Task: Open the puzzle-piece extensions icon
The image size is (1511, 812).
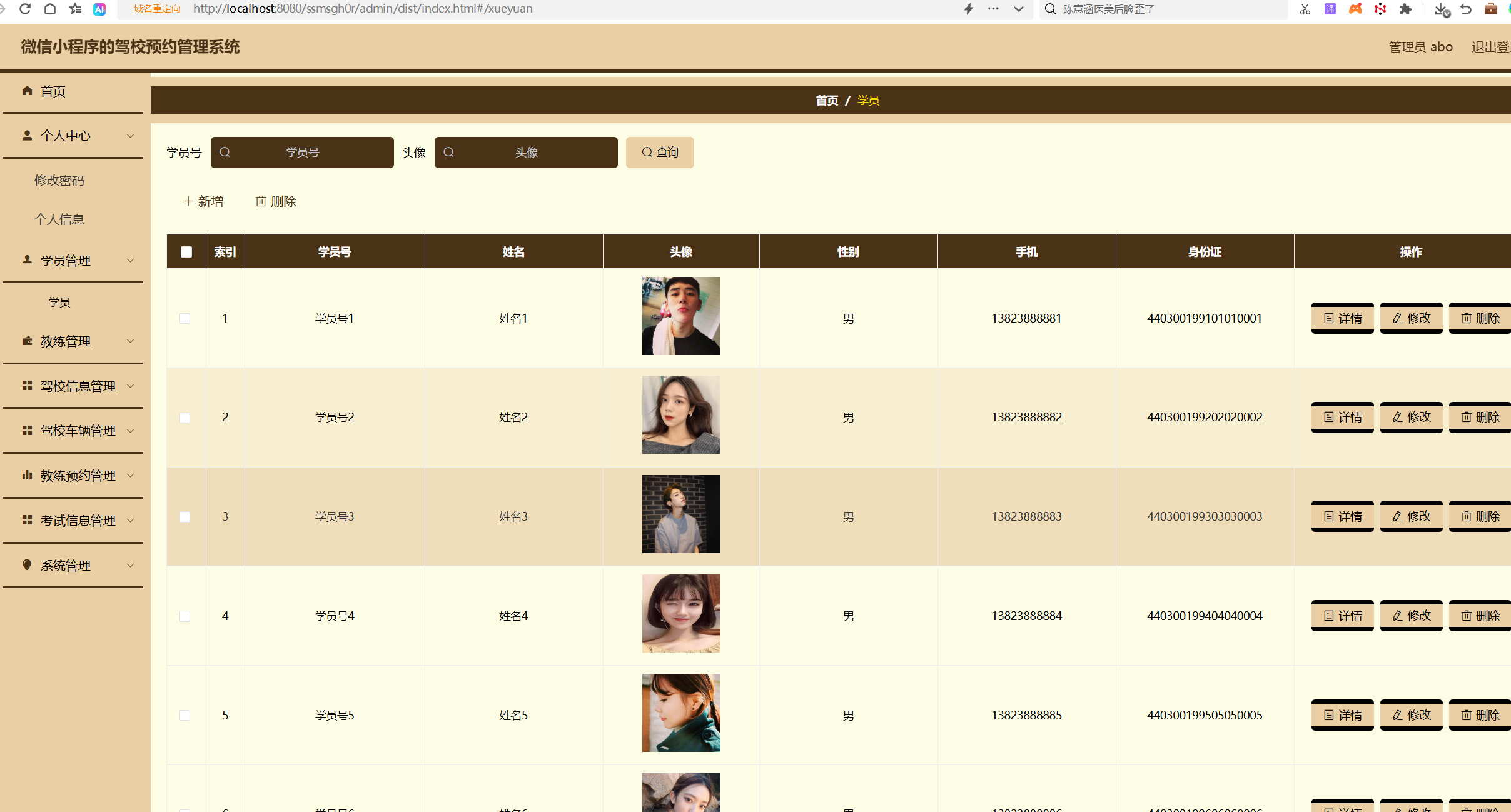Action: [1405, 9]
